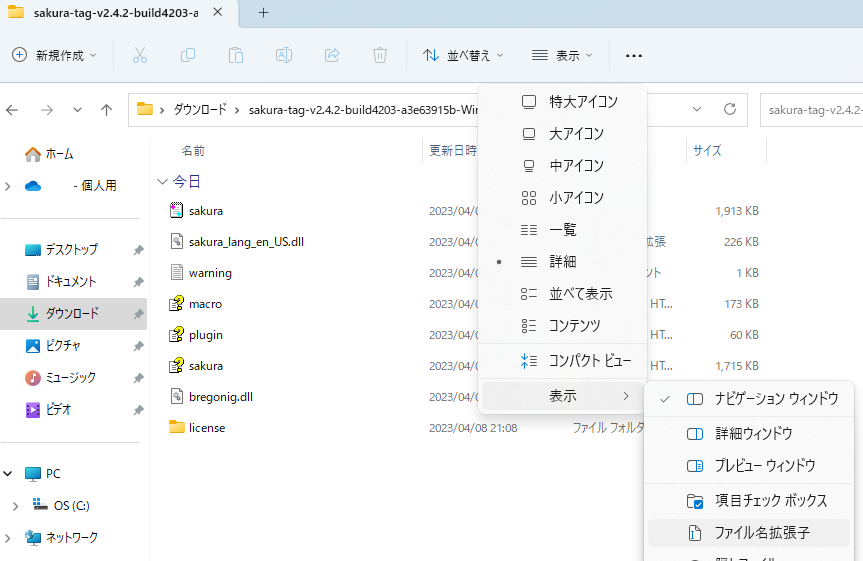The width and height of the screenshot is (863, 561).
Task: Close the sakura-tag folder tab
Action: 218,12
